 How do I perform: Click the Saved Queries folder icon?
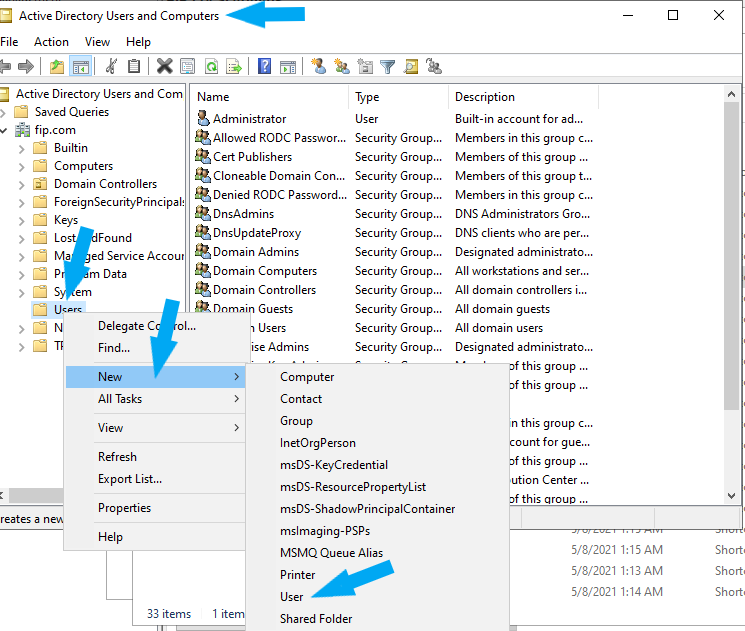[x=21, y=112]
